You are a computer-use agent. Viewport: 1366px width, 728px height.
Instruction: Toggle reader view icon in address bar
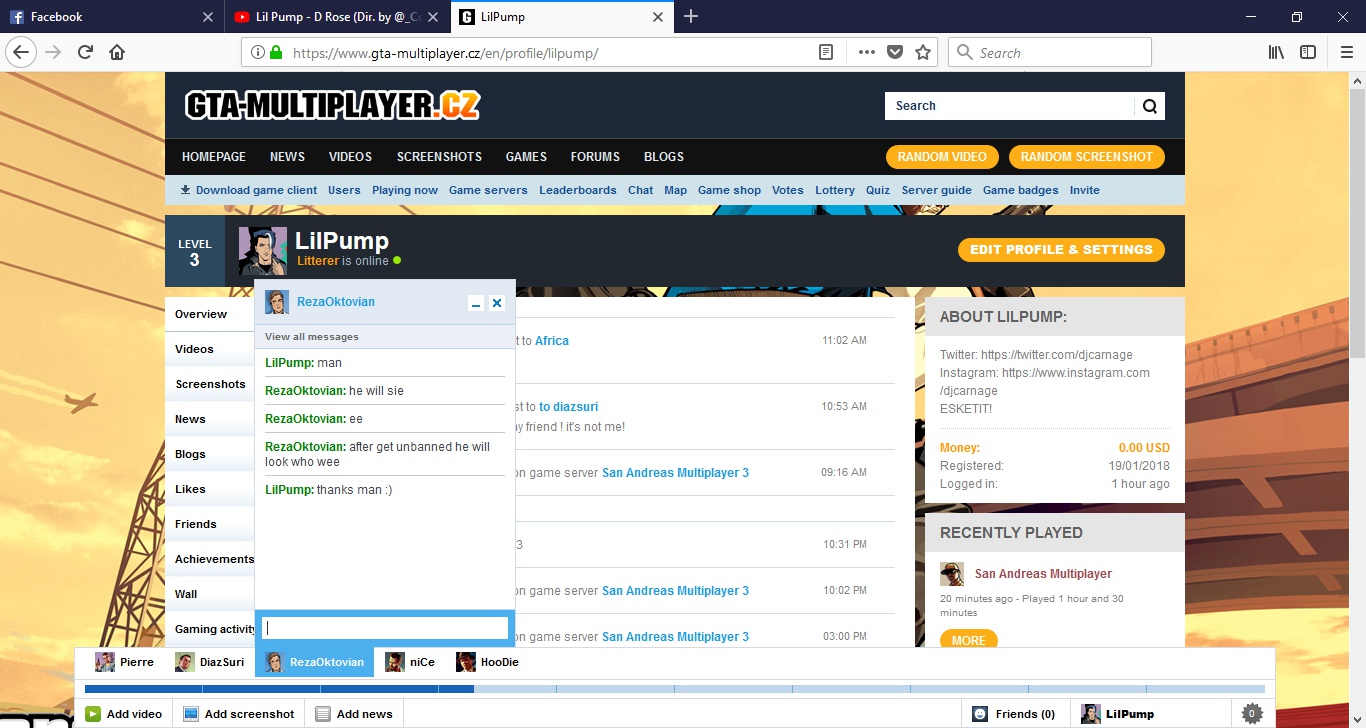826,53
